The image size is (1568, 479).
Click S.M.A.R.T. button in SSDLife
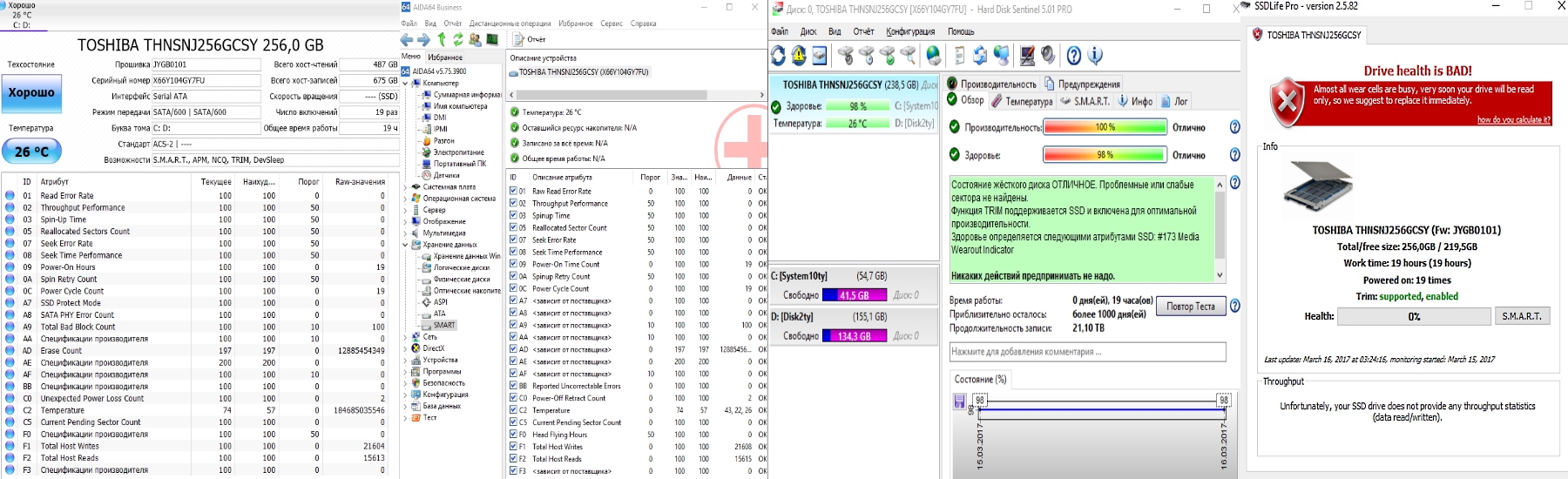click(x=1521, y=316)
